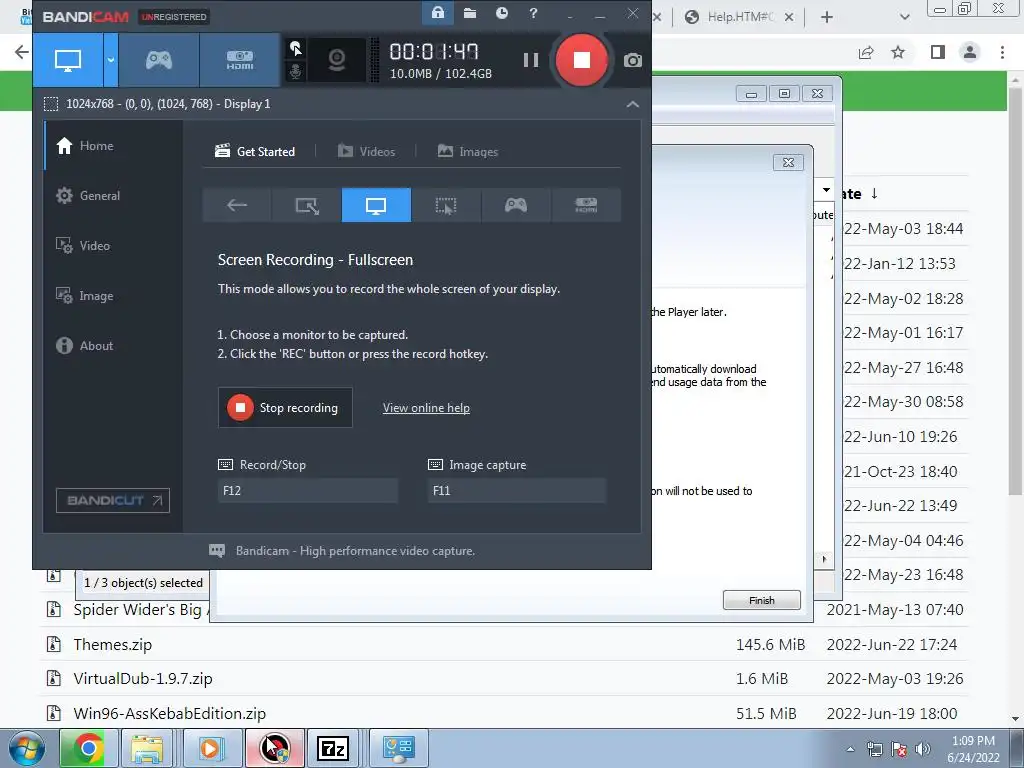Open a new browser tab with plus

point(827,17)
